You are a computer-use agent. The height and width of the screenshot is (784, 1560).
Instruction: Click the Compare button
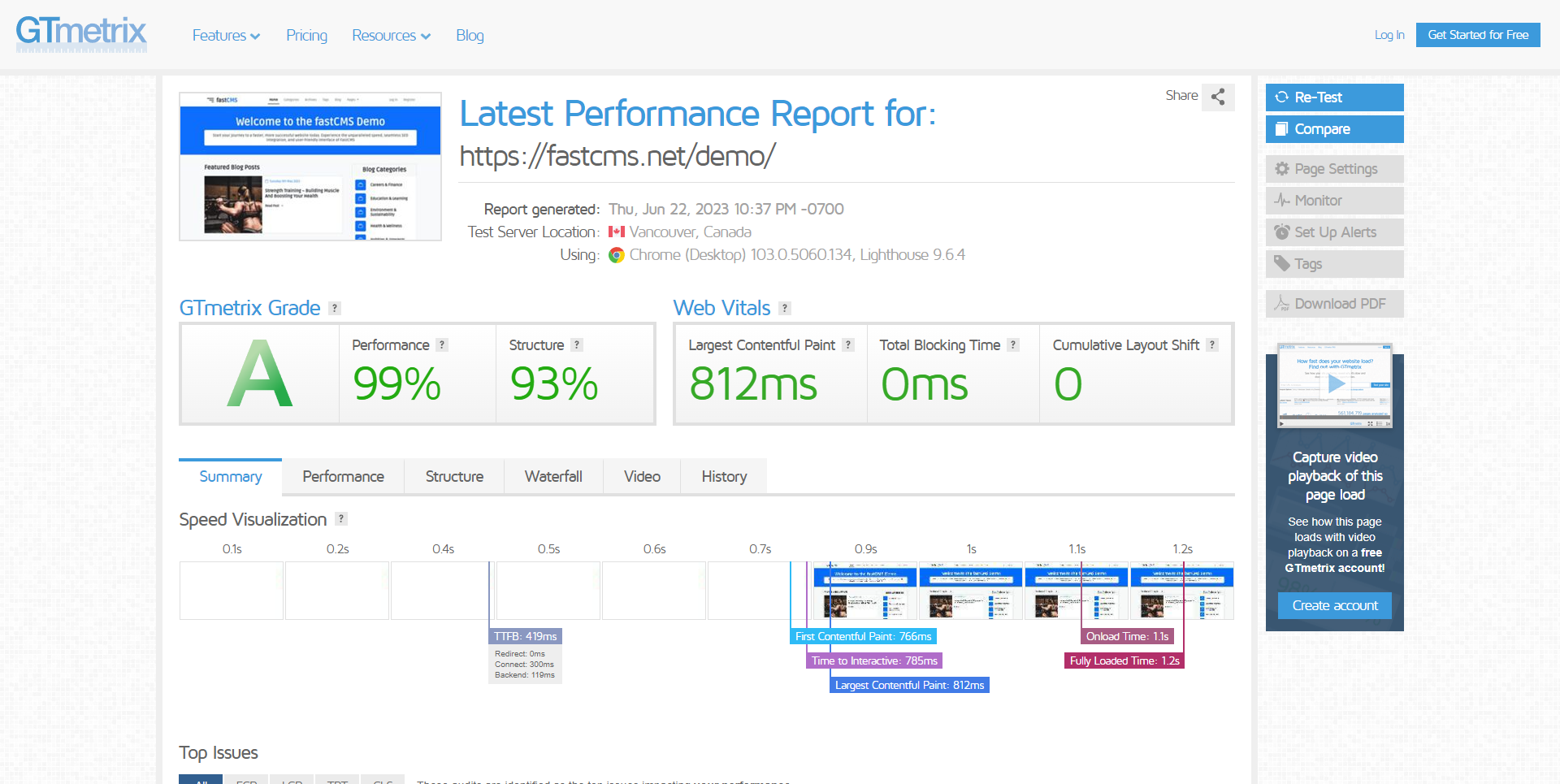pyautogui.click(x=1334, y=129)
